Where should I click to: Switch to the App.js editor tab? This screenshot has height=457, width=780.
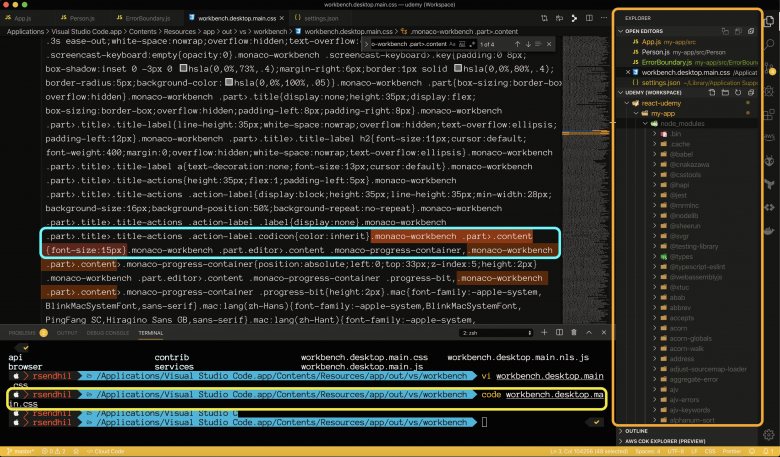23,18
